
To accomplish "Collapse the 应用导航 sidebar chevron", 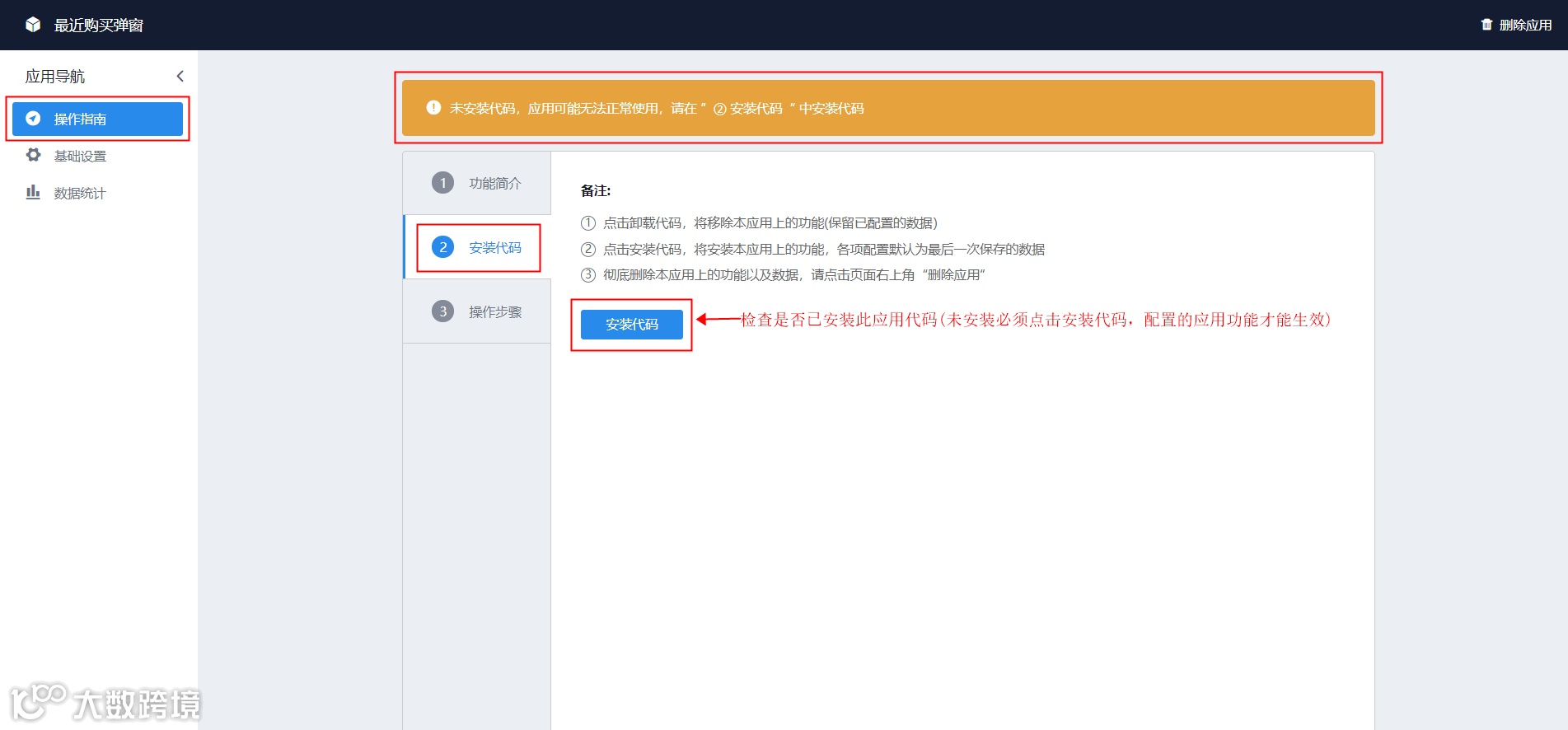I will tap(180, 76).
